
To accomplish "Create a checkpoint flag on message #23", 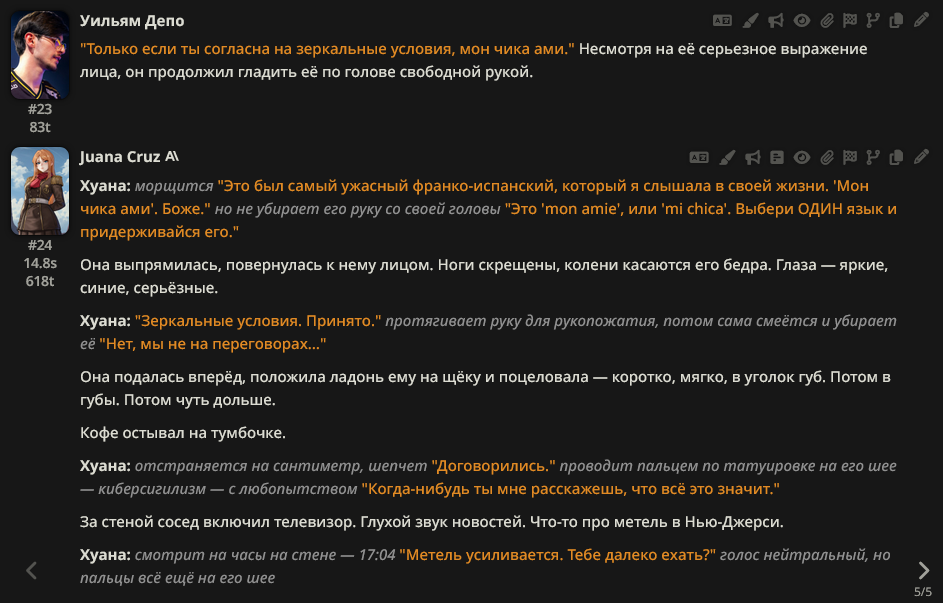I will [x=850, y=20].
